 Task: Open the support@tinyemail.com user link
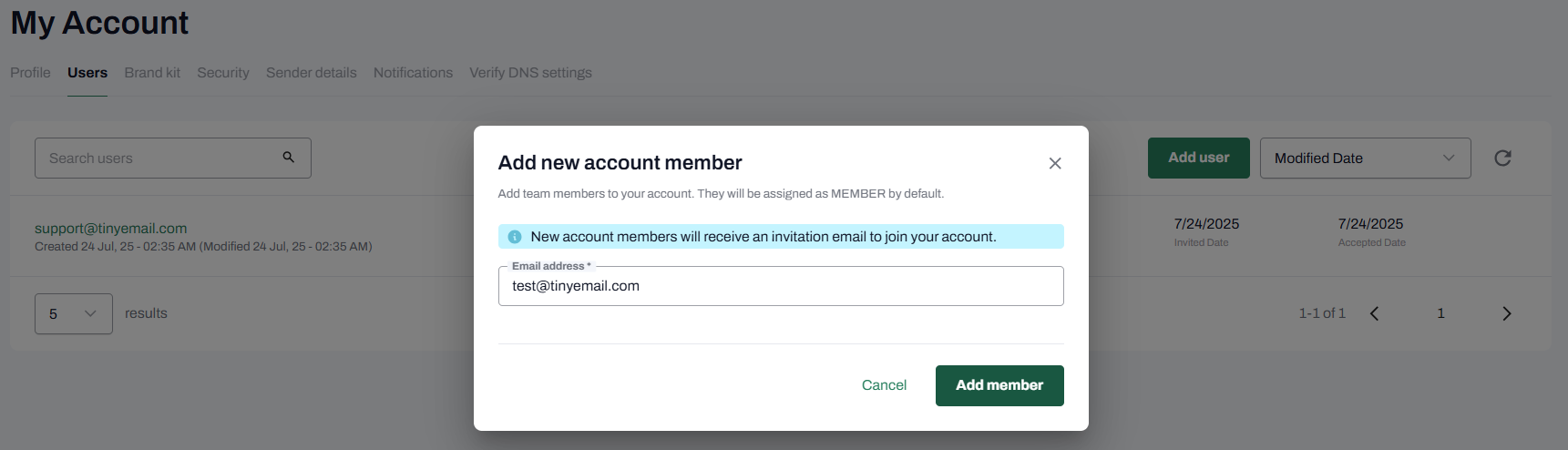coord(110,229)
